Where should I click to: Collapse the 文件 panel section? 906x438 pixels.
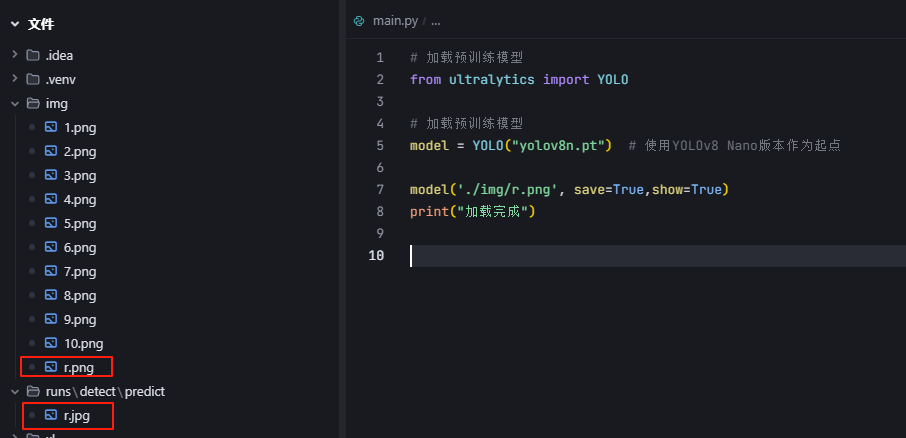pos(13,23)
